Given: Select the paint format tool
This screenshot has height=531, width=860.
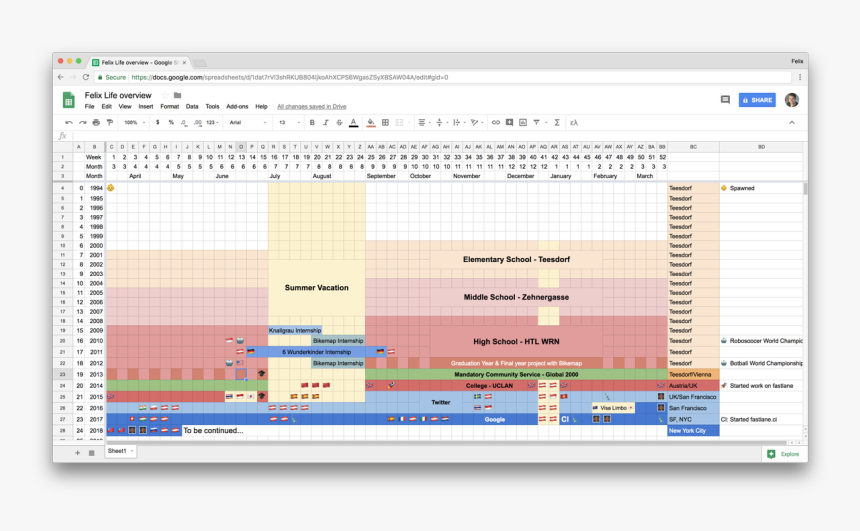Looking at the screenshot, I should [x=110, y=122].
